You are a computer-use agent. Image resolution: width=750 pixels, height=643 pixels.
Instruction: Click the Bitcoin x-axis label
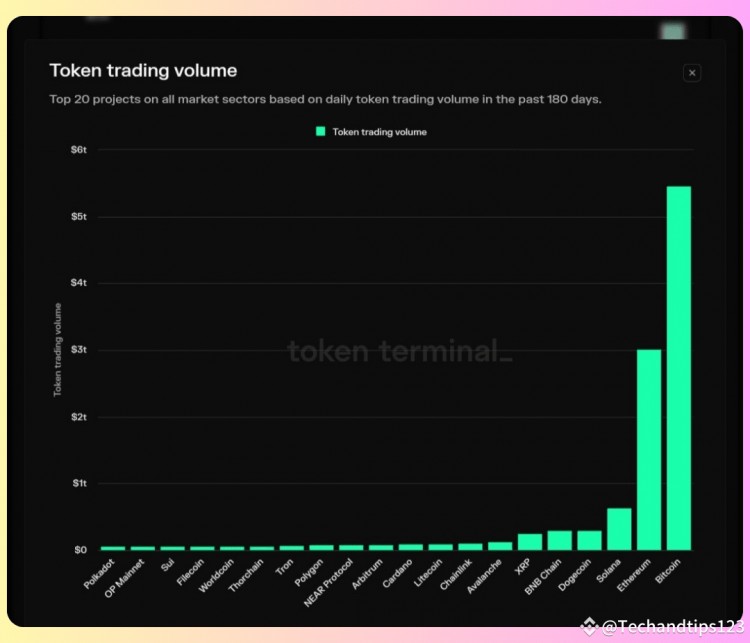click(671, 572)
